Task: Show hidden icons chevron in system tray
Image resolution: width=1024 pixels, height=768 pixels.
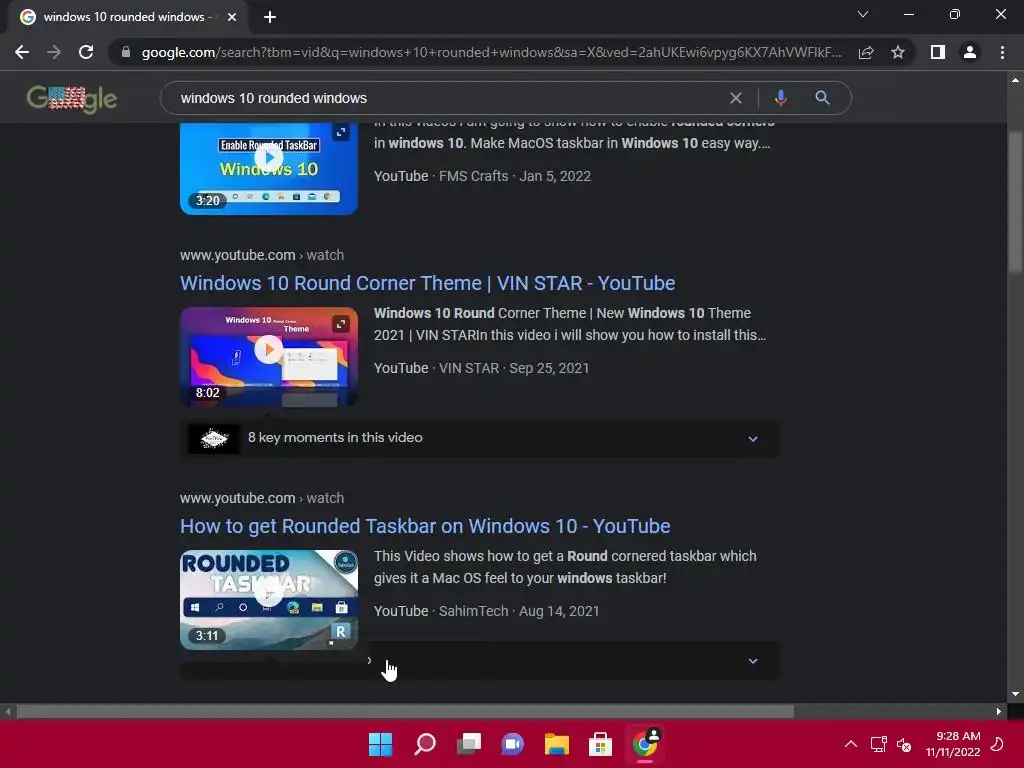Action: click(851, 744)
